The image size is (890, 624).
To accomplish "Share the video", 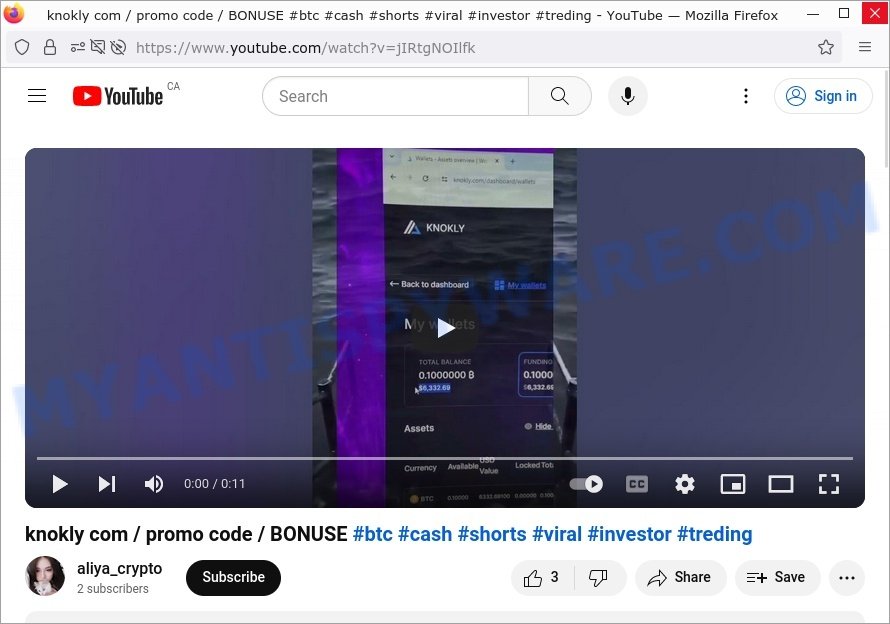I will (x=680, y=578).
